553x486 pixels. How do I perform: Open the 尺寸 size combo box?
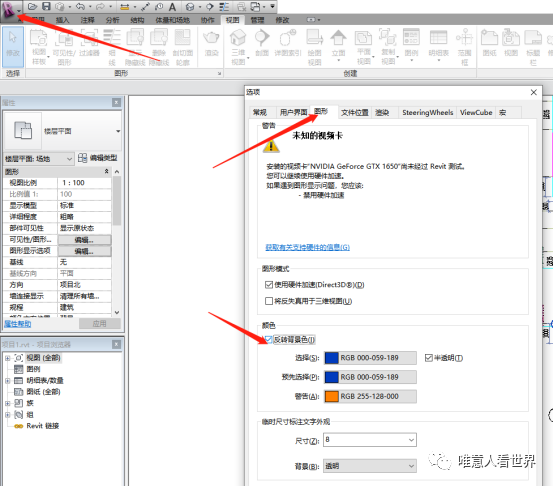pyautogui.click(x=370, y=440)
